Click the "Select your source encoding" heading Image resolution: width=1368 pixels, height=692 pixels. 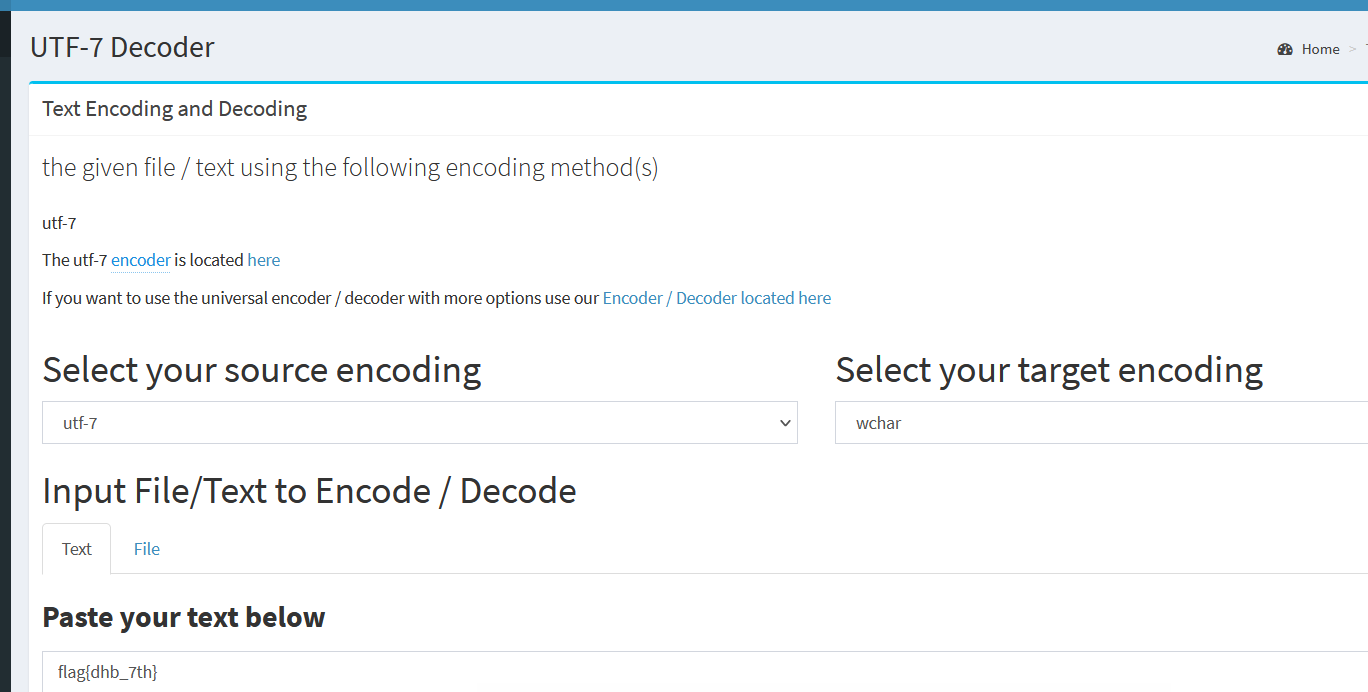[x=261, y=370]
